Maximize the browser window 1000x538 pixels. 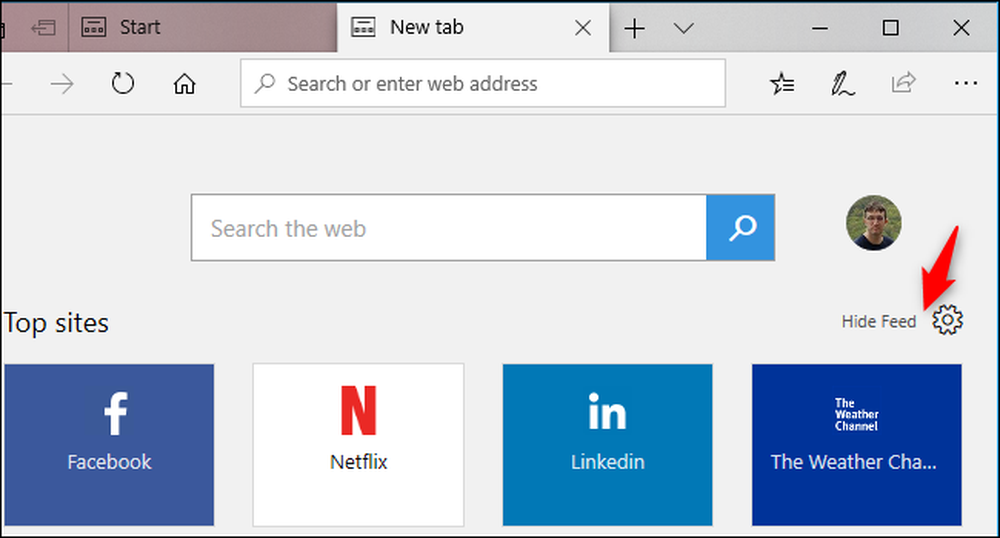pos(890,28)
